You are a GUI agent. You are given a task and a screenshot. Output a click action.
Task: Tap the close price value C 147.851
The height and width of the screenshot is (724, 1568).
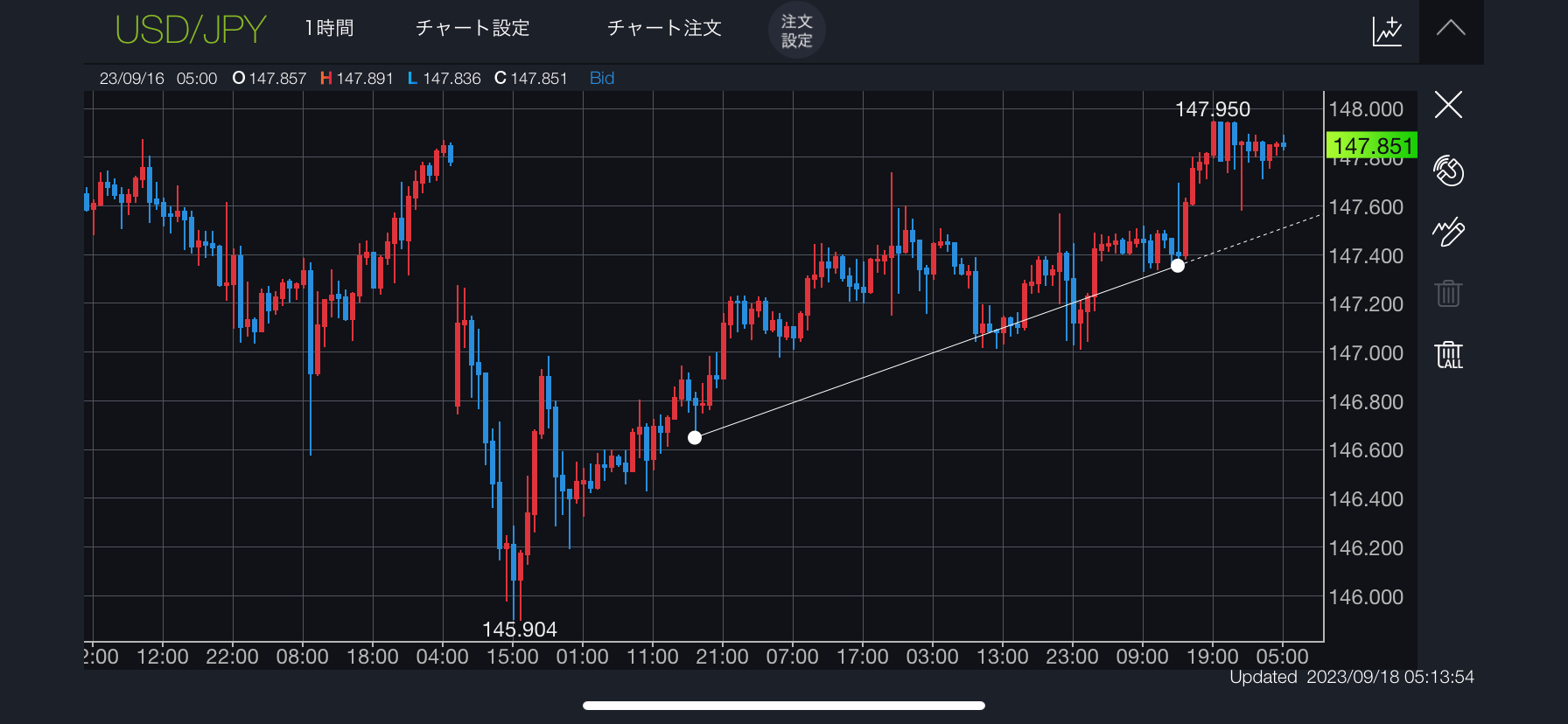click(x=531, y=78)
